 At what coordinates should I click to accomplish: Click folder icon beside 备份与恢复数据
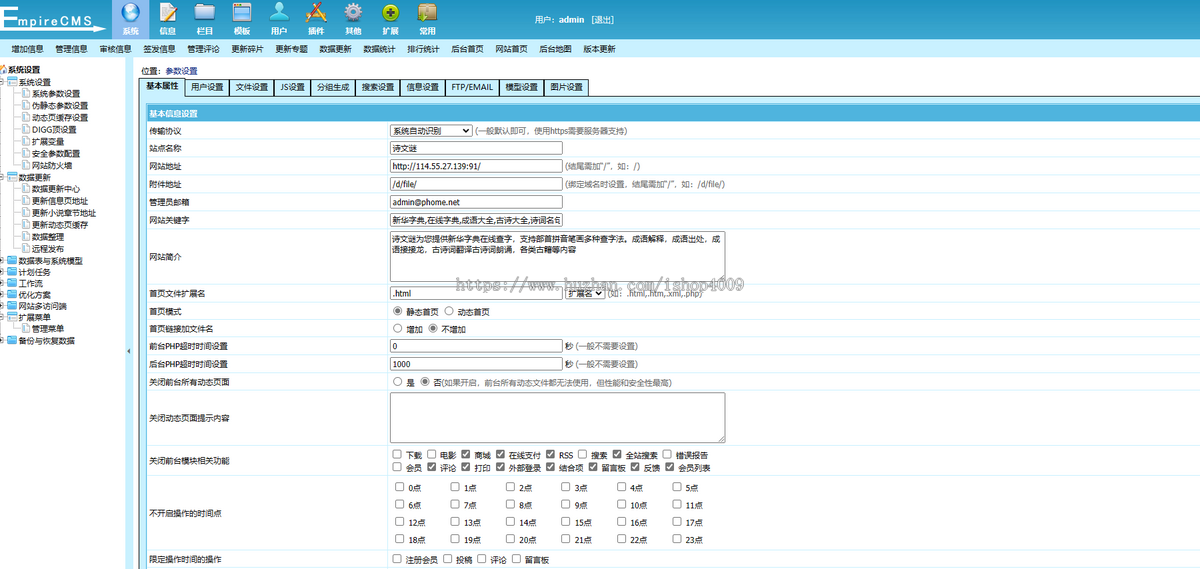12,340
